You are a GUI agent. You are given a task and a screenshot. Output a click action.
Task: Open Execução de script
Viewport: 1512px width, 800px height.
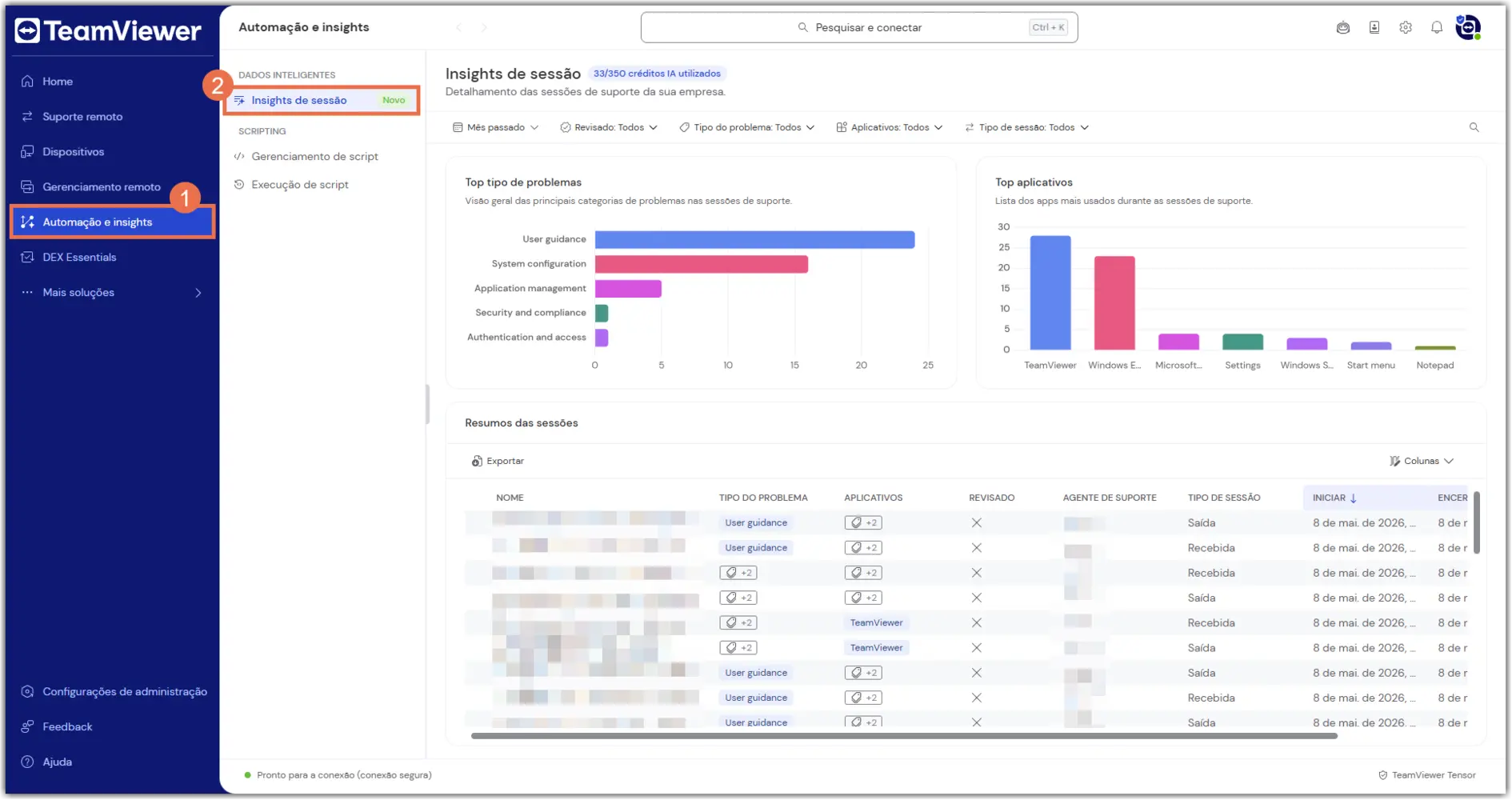click(x=300, y=184)
